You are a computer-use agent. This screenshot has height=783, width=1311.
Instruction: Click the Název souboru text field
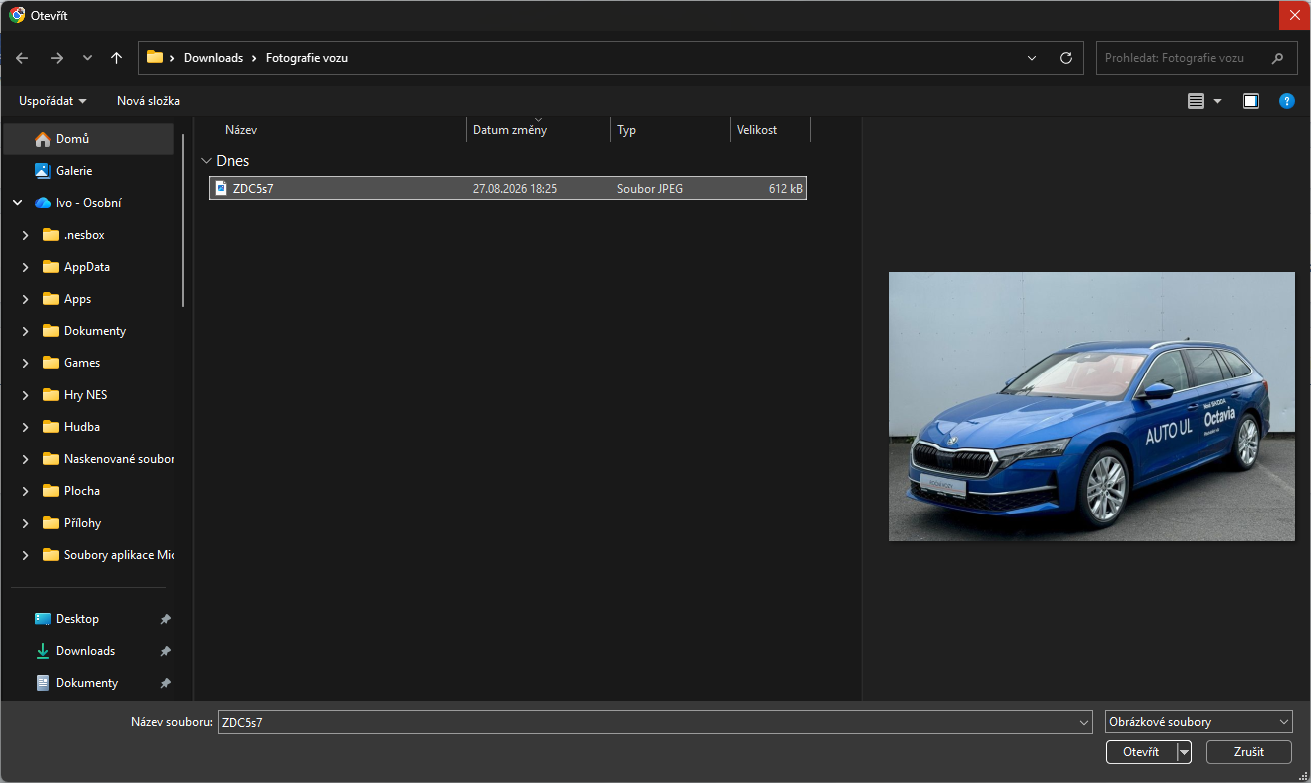pos(655,722)
